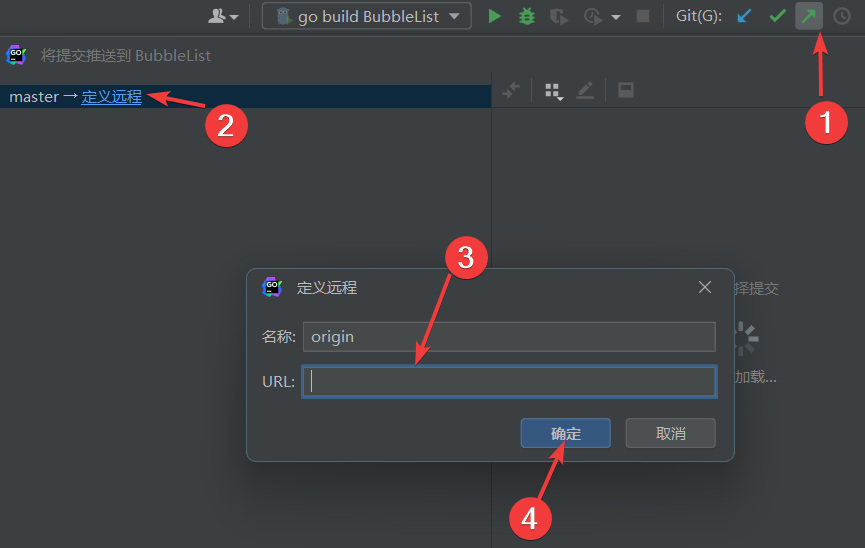The width and height of the screenshot is (865, 548).
Task: Commit changes with the green checkmark
Action: pos(777,16)
